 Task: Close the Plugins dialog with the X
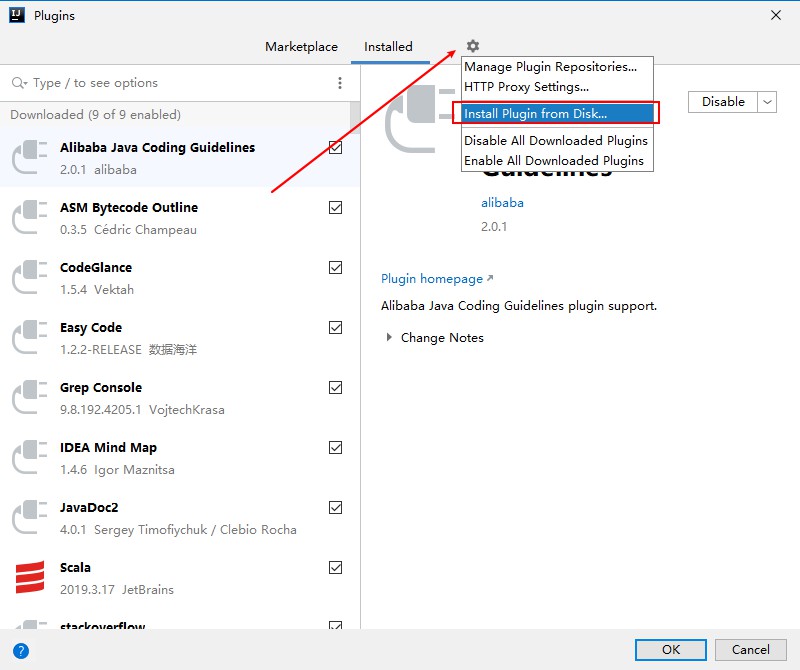click(x=776, y=15)
